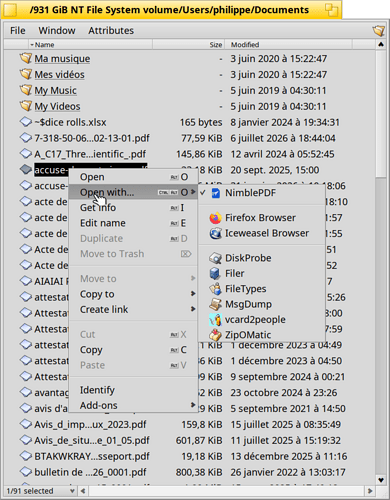Click the Firefox Browser icon
Image resolution: width=390 pixels, height=500 pixels.
point(216,218)
